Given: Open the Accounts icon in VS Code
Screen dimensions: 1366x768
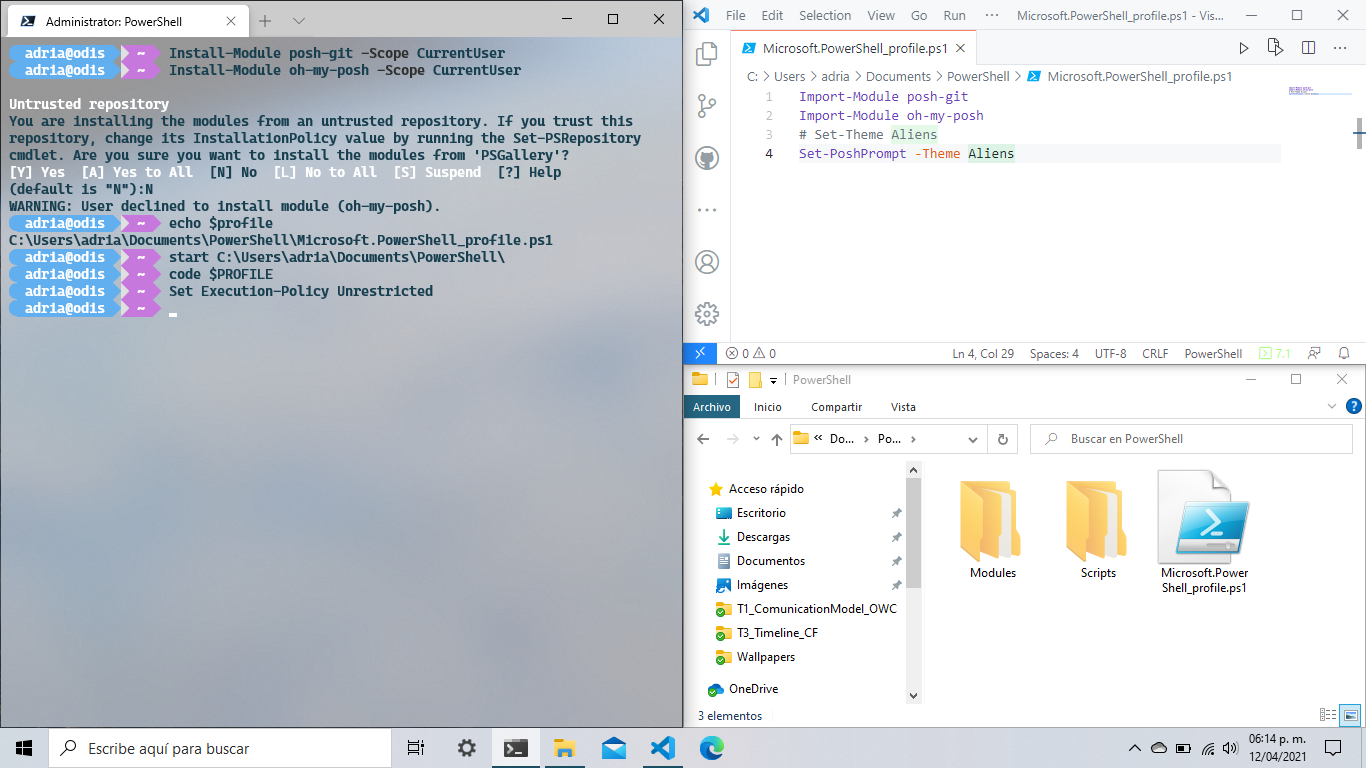Looking at the screenshot, I should [707, 262].
